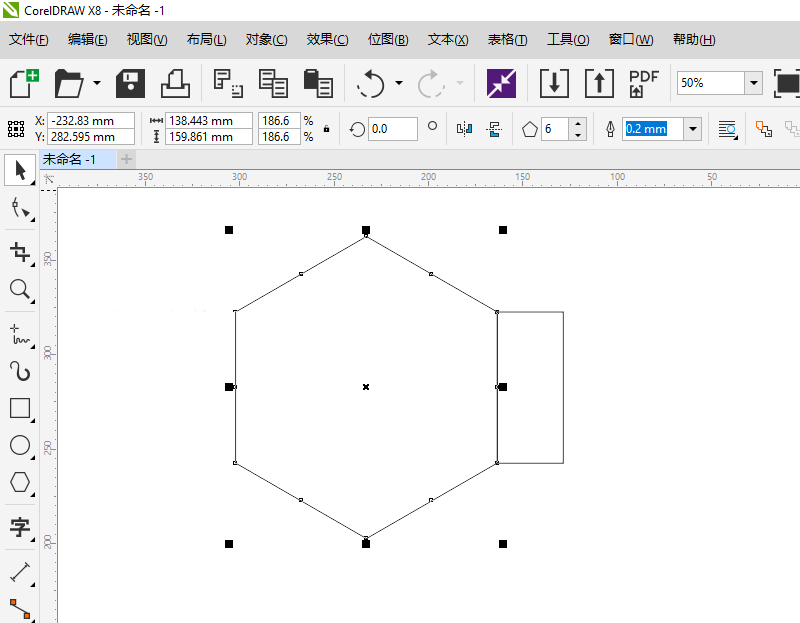Expand the outline width dropdown
Image resolution: width=800 pixels, height=623 pixels.
(x=692, y=128)
